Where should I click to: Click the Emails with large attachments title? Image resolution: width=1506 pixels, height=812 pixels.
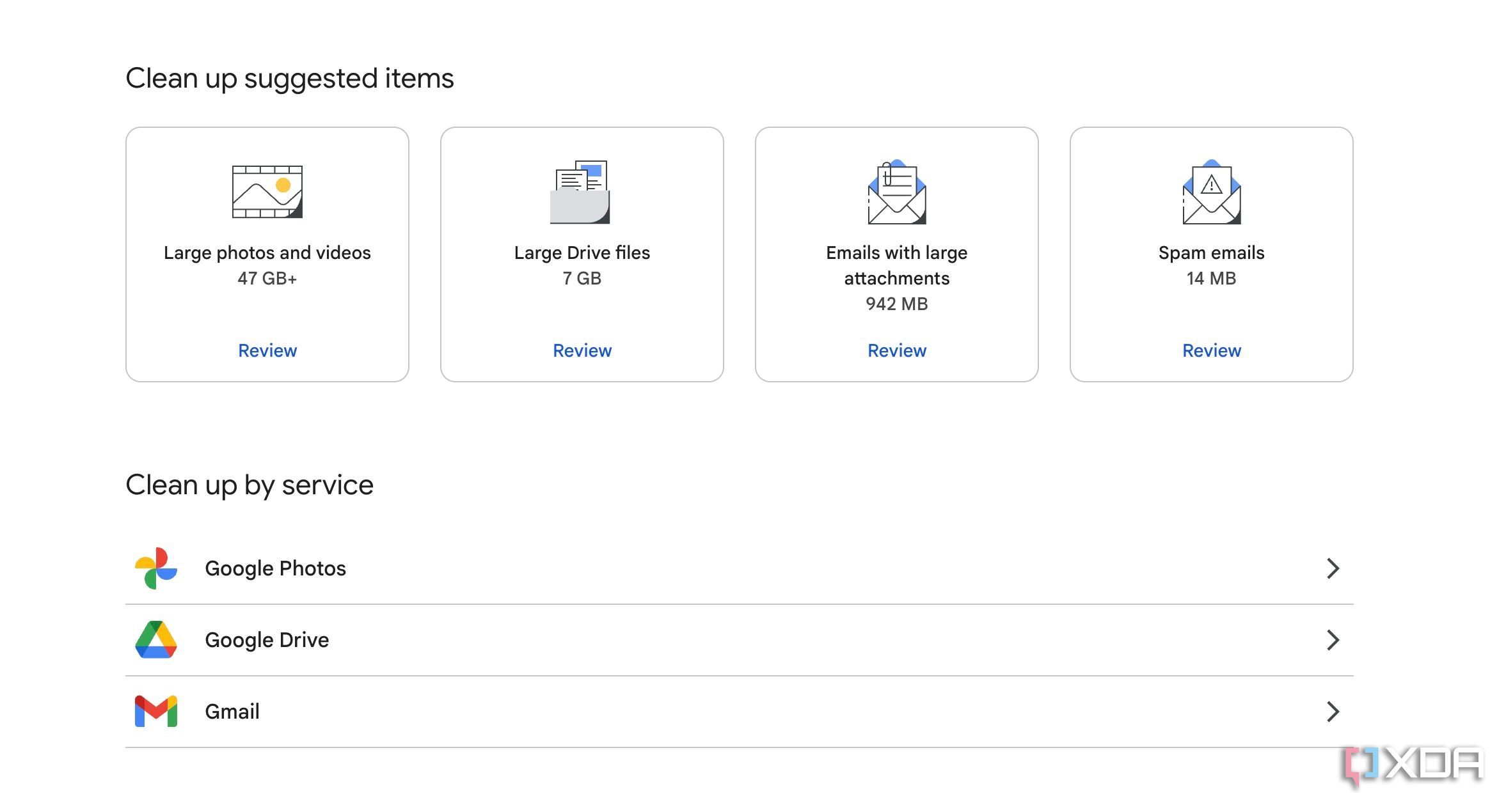click(897, 265)
